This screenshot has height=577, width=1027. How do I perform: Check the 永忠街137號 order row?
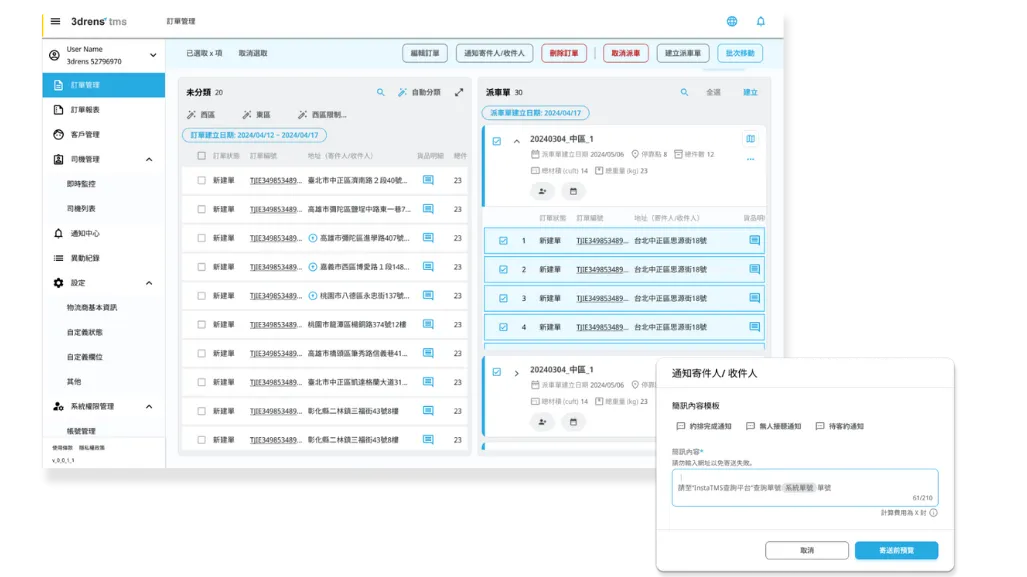202,295
